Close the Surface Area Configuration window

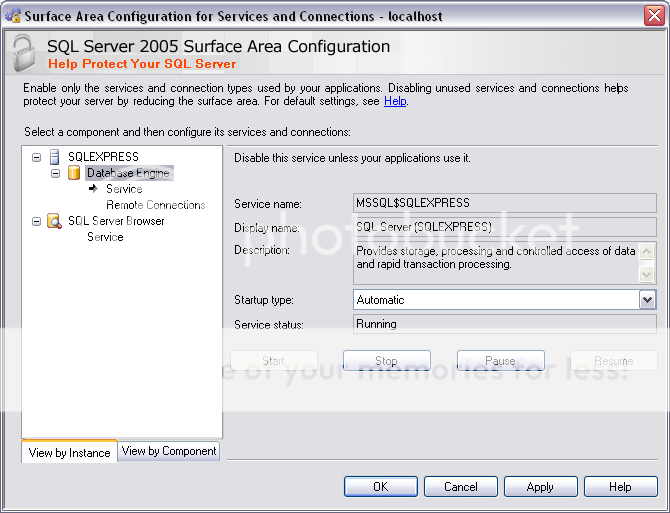pos(654,16)
